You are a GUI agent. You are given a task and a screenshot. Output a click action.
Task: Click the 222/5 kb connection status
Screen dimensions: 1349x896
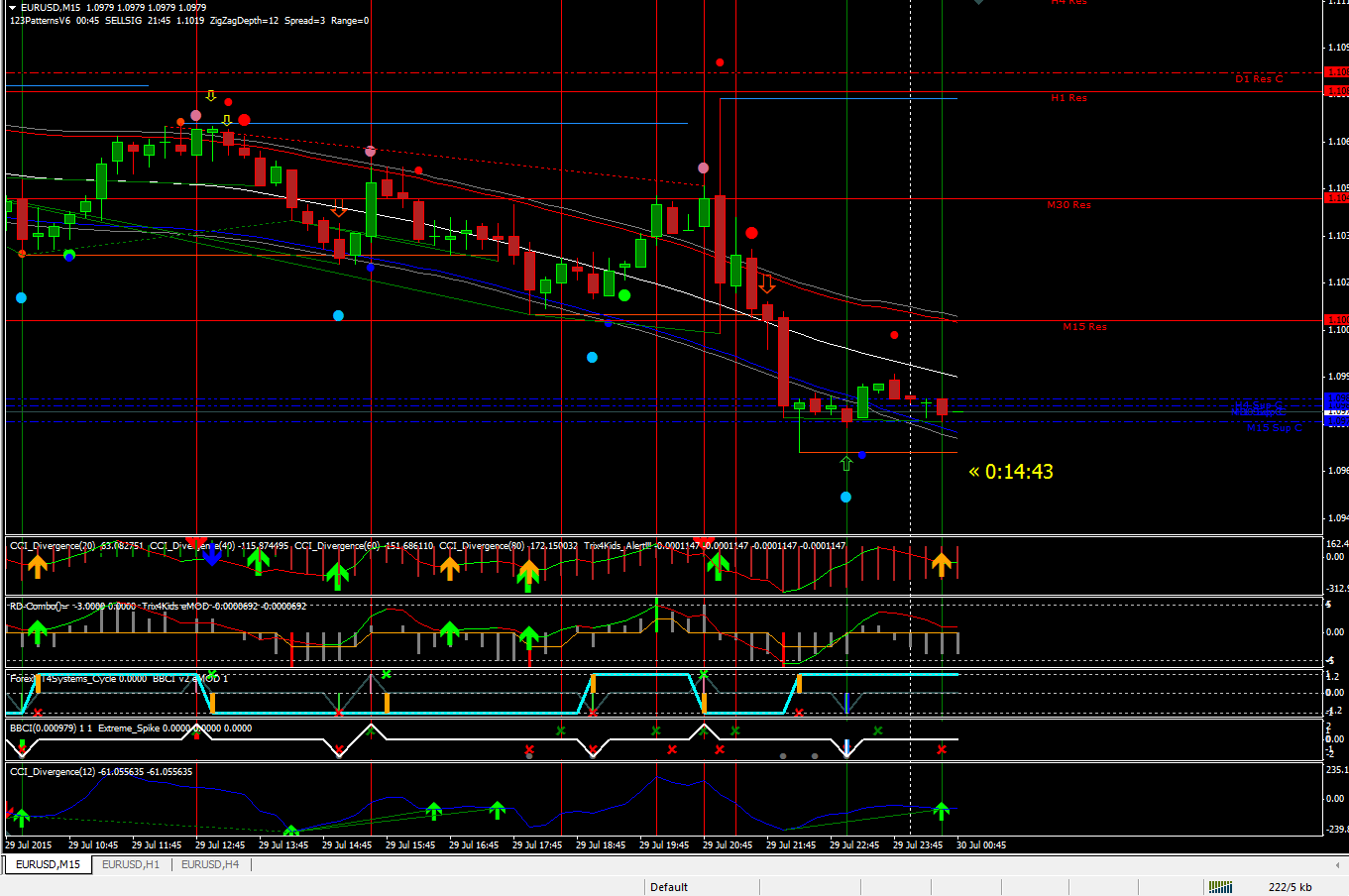point(1290,887)
